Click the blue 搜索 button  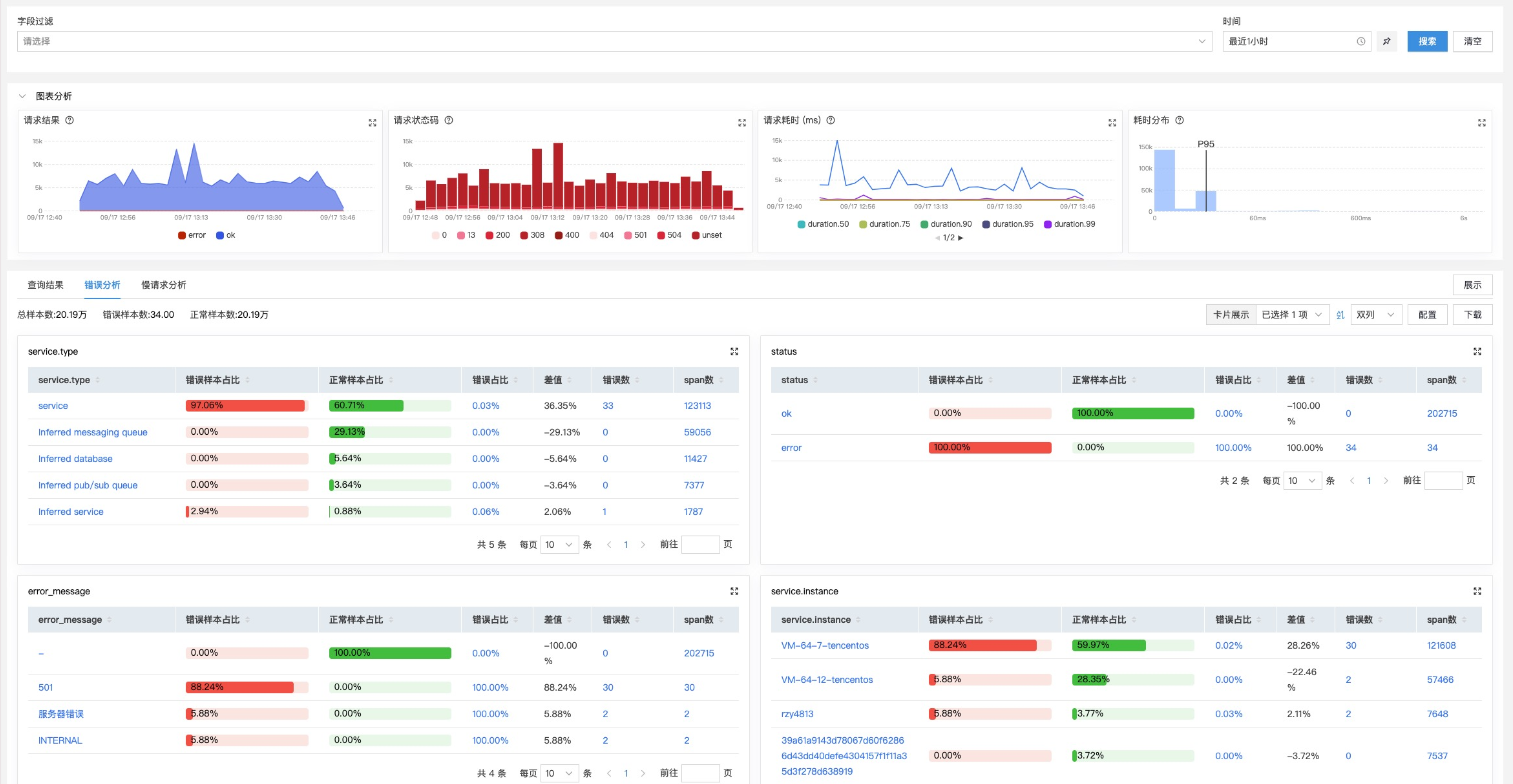pyautogui.click(x=1426, y=41)
